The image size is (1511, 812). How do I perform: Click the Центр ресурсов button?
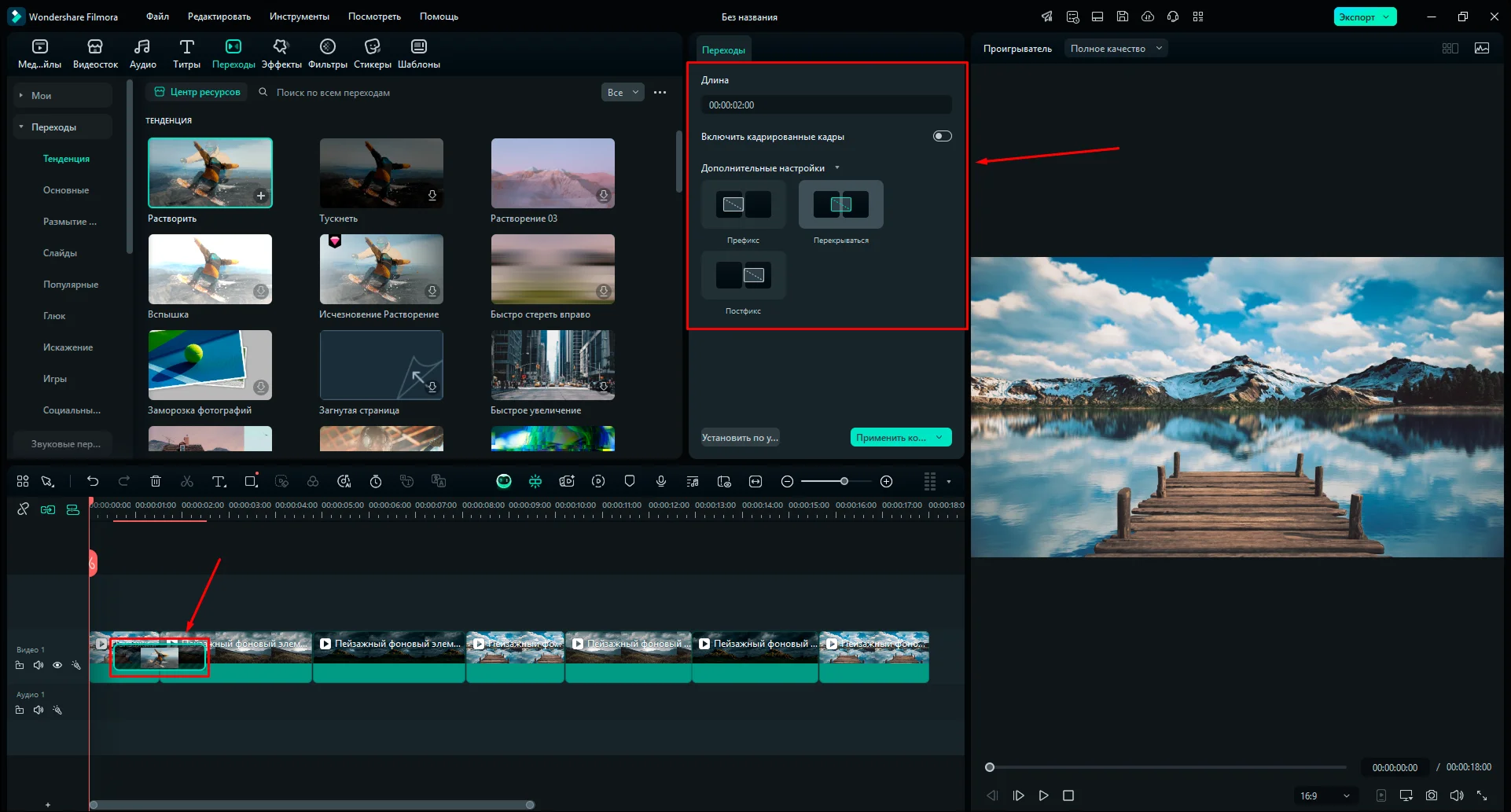(197, 92)
